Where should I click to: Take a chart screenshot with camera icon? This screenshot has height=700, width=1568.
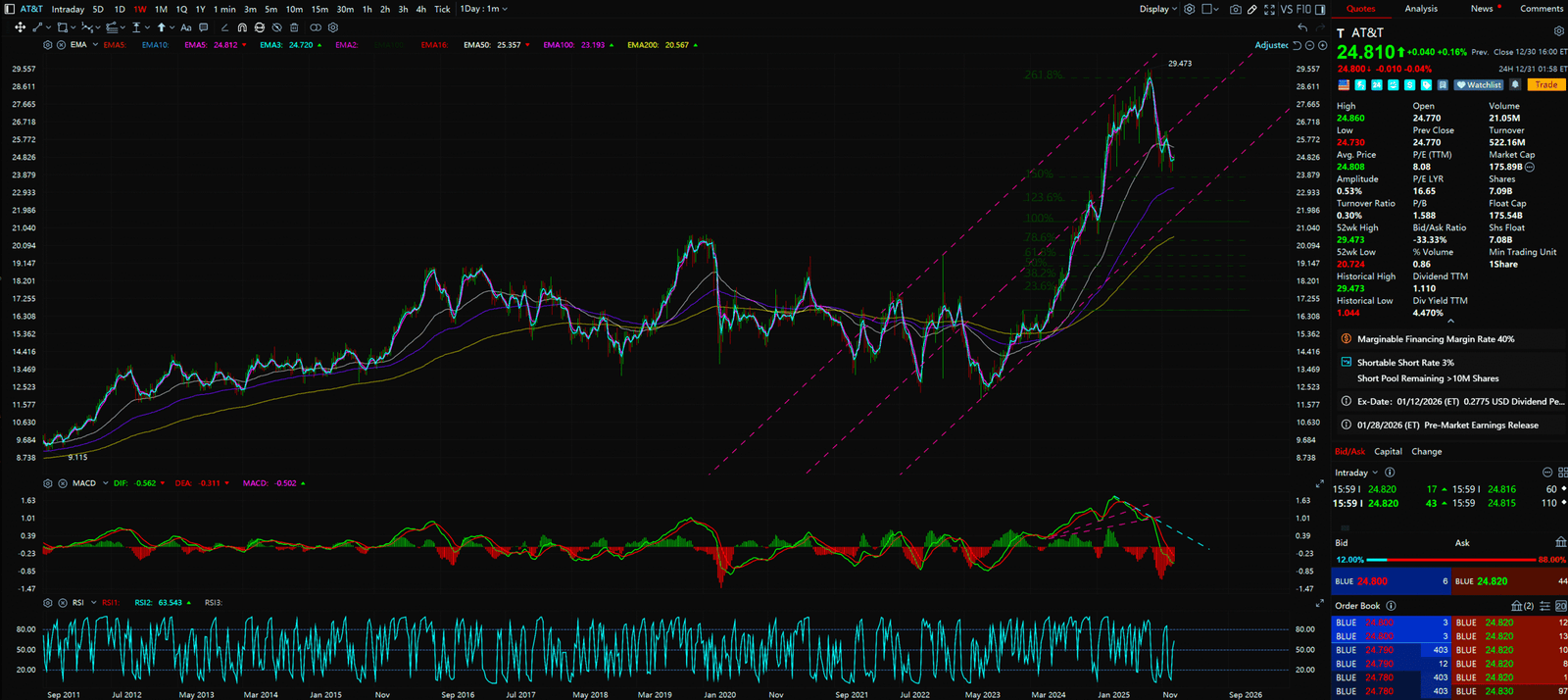[1235, 9]
